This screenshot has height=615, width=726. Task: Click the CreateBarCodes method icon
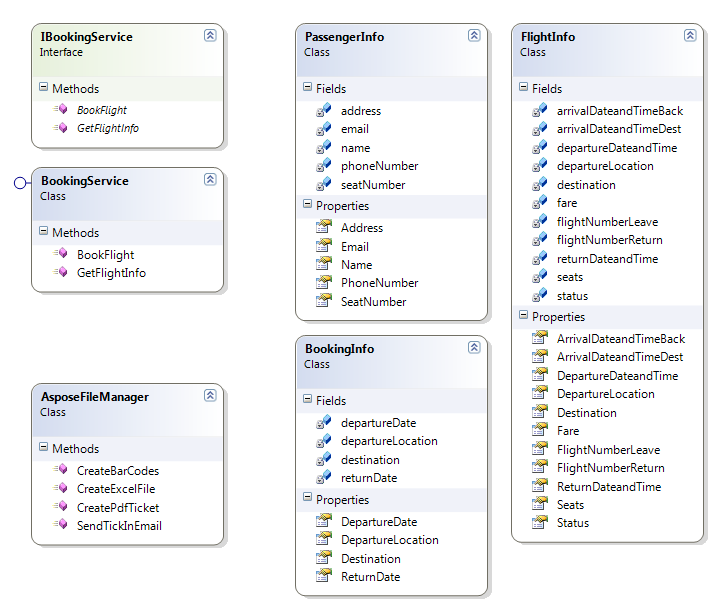[x=60, y=470]
